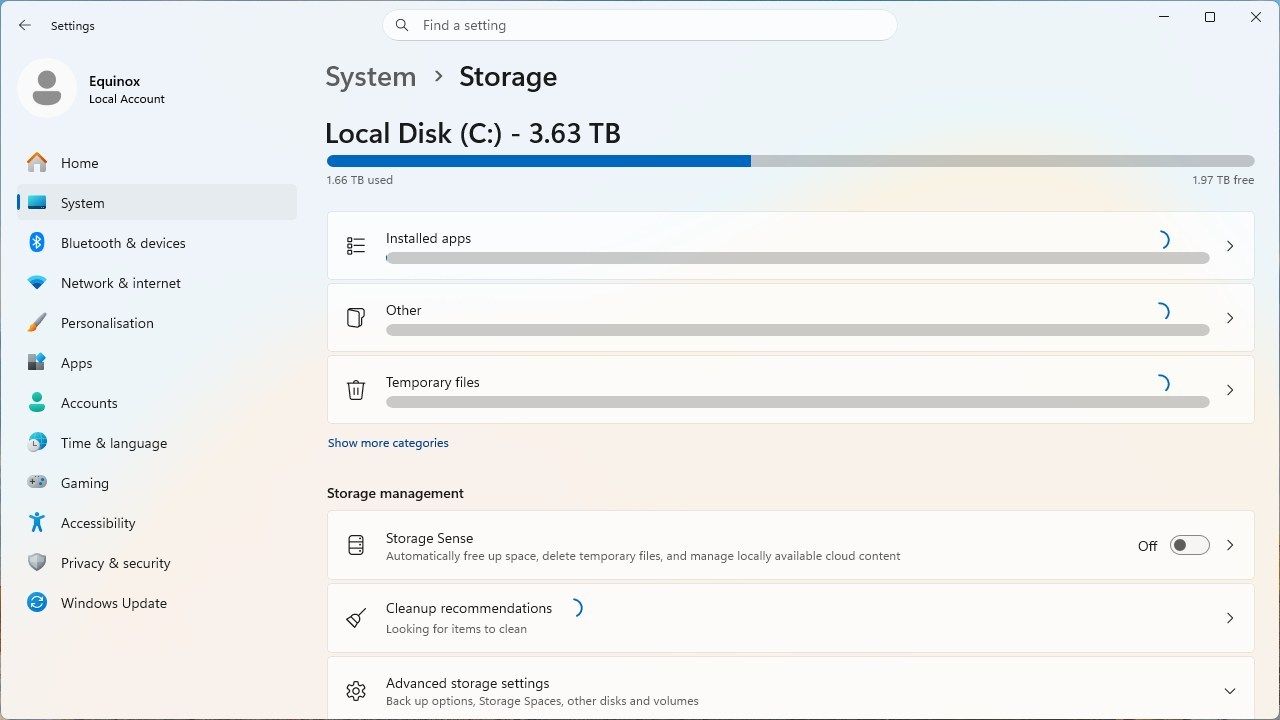
Task: Click the Temporary files trash icon
Action: coord(356,390)
